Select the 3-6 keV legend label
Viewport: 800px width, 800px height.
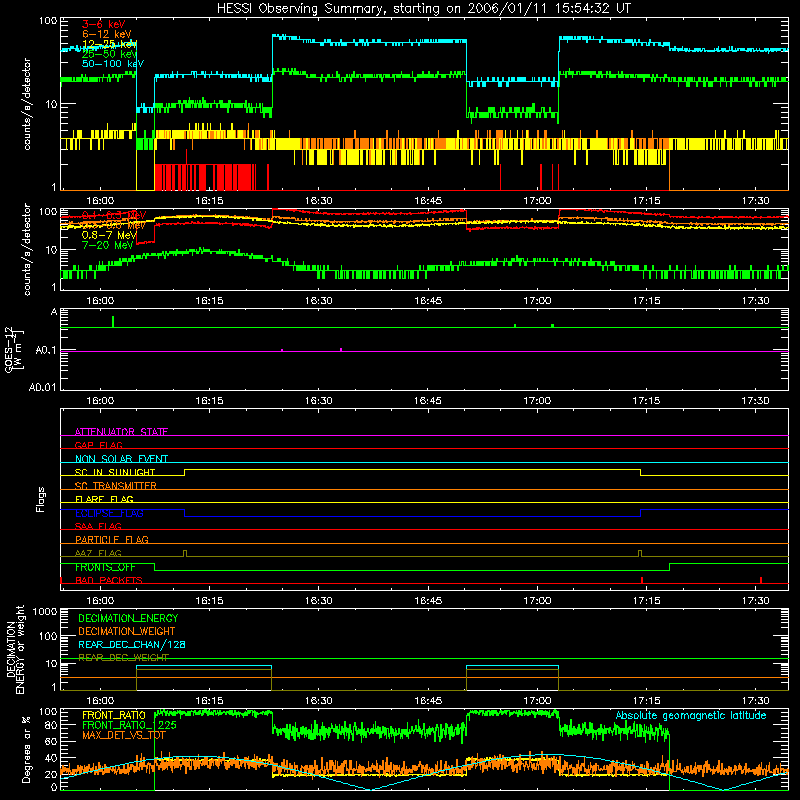pyautogui.click(x=104, y=24)
